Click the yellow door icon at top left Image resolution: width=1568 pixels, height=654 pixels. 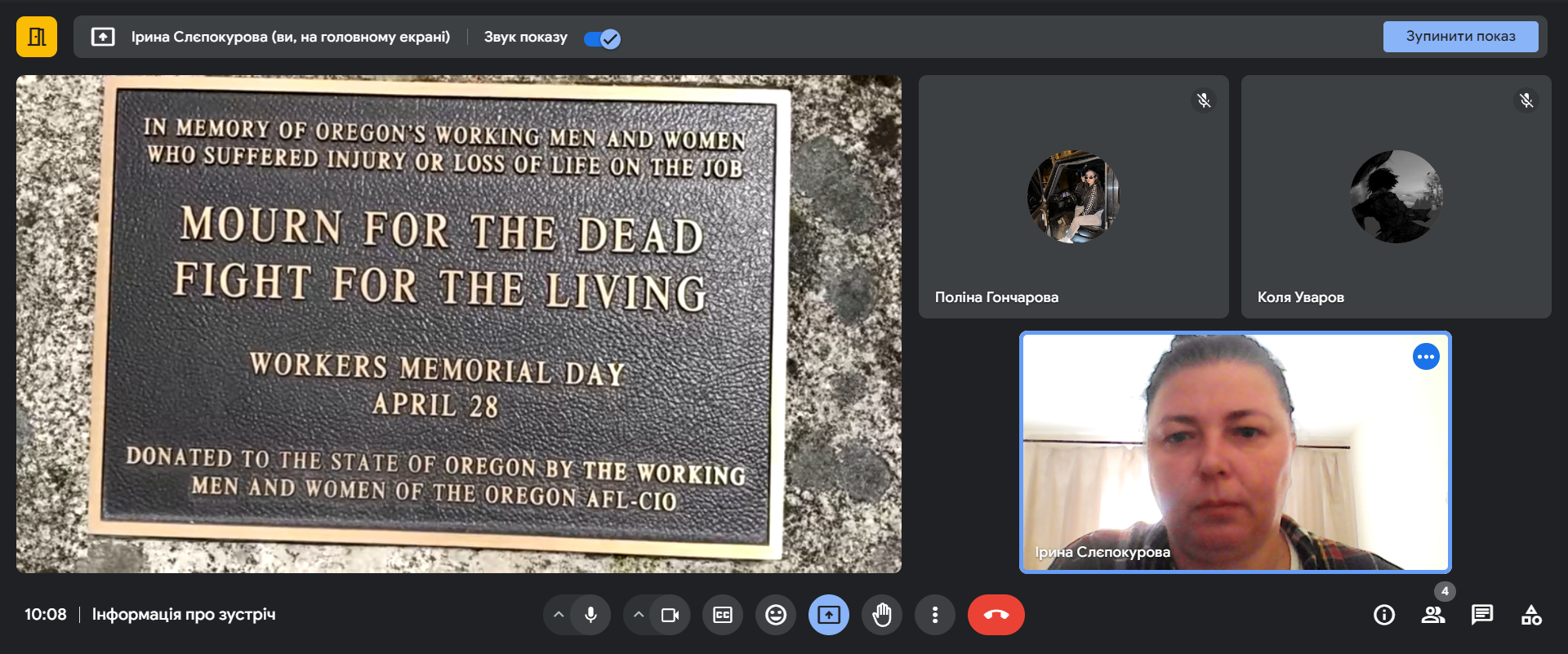point(37,37)
